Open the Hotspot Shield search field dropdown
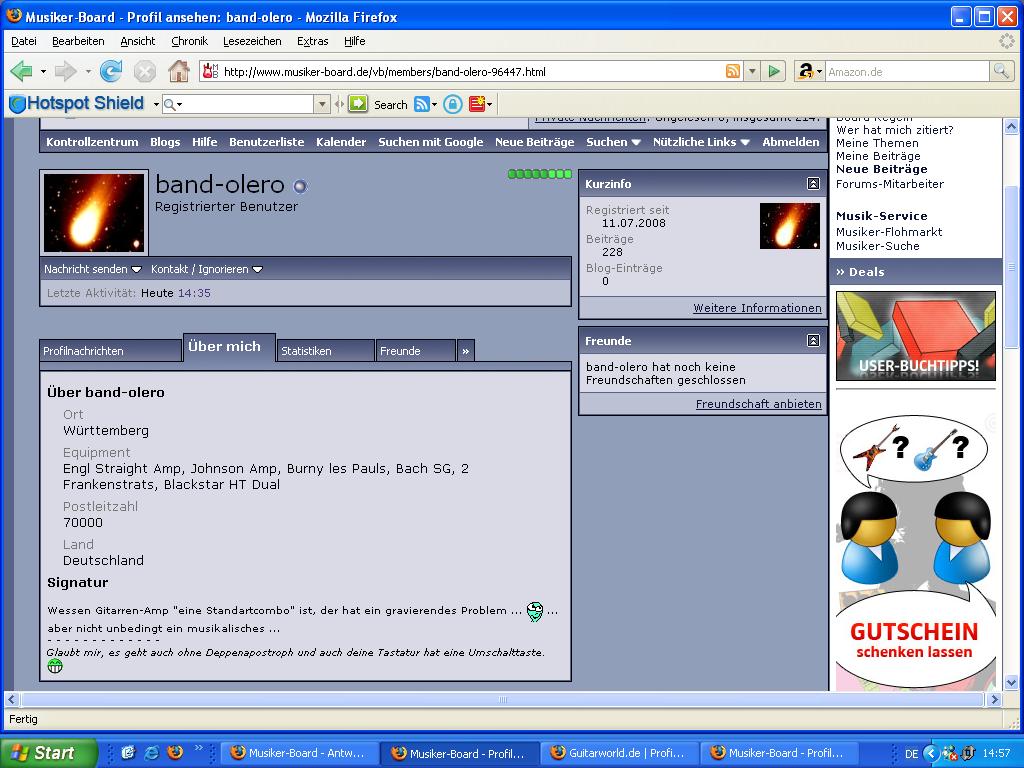The height and width of the screenshot is (768, 1024). (x=321, y=104)
